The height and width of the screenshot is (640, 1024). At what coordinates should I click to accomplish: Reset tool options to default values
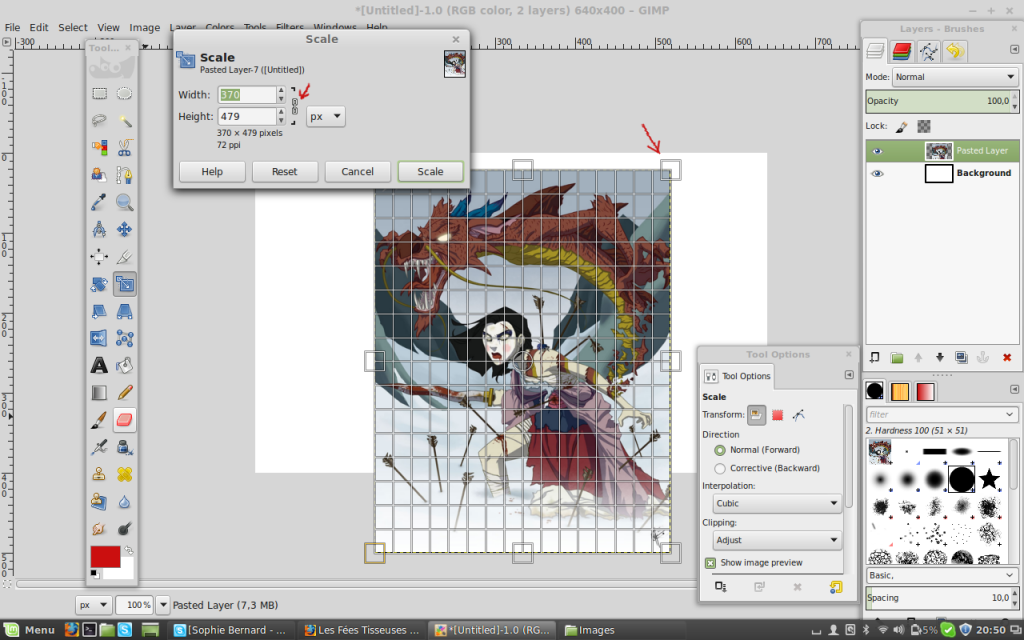click(836, 587)
